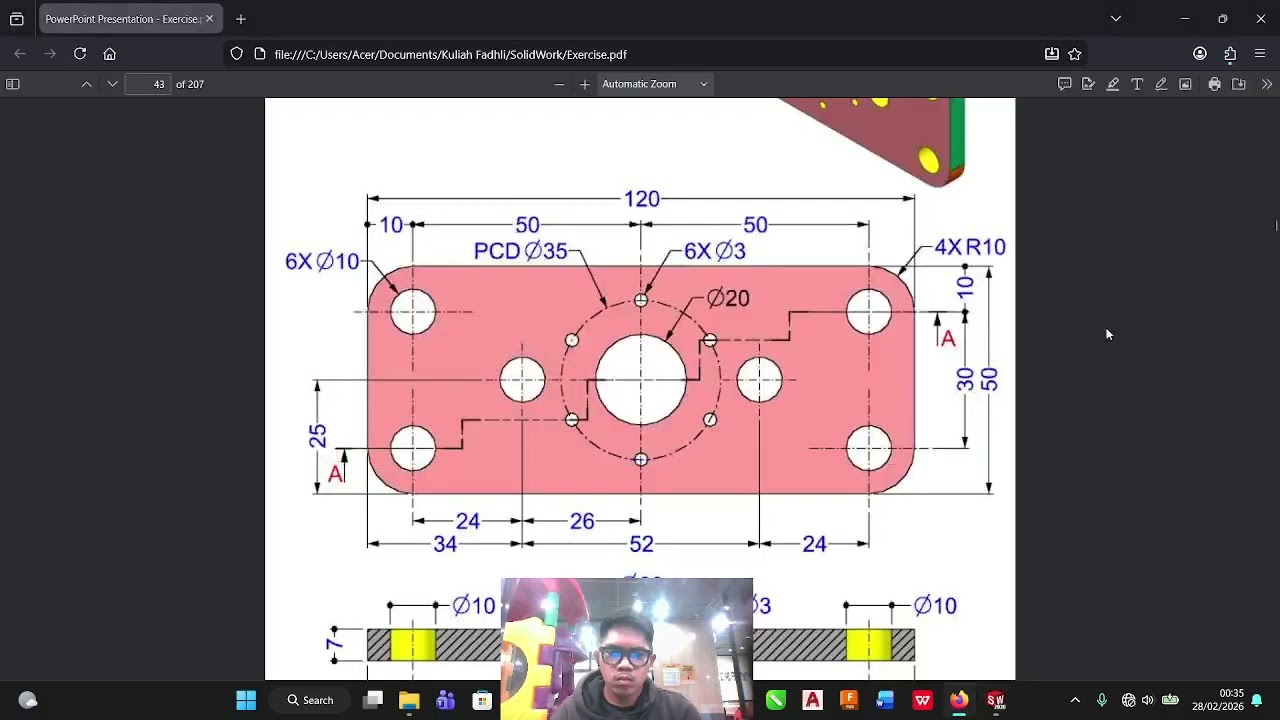This screenshot has width=1280, height=720.
Task: Click the taskbar Search box
Action: tap(310, 700)
